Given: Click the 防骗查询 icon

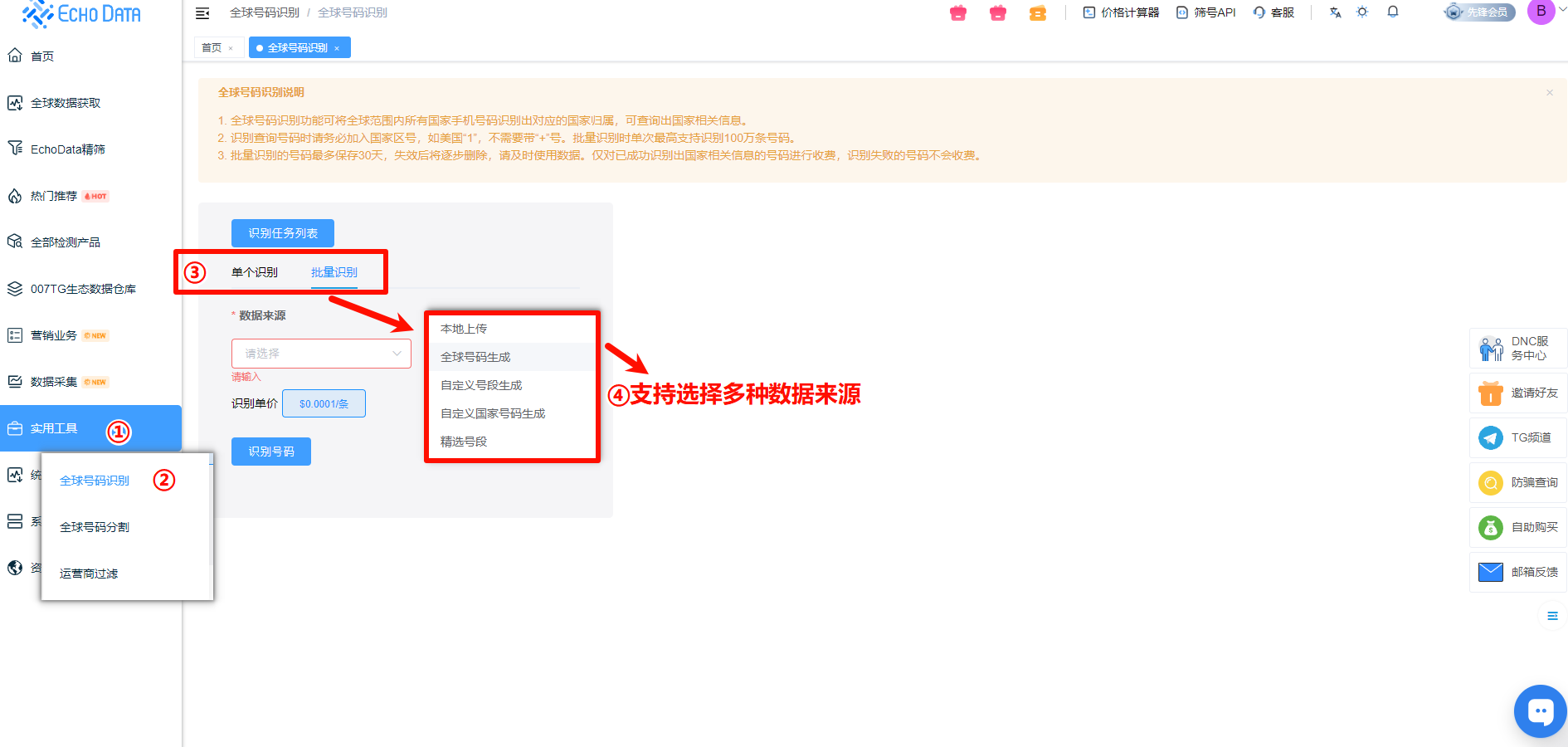Looking at the screenshot, I should (1491, 482).
